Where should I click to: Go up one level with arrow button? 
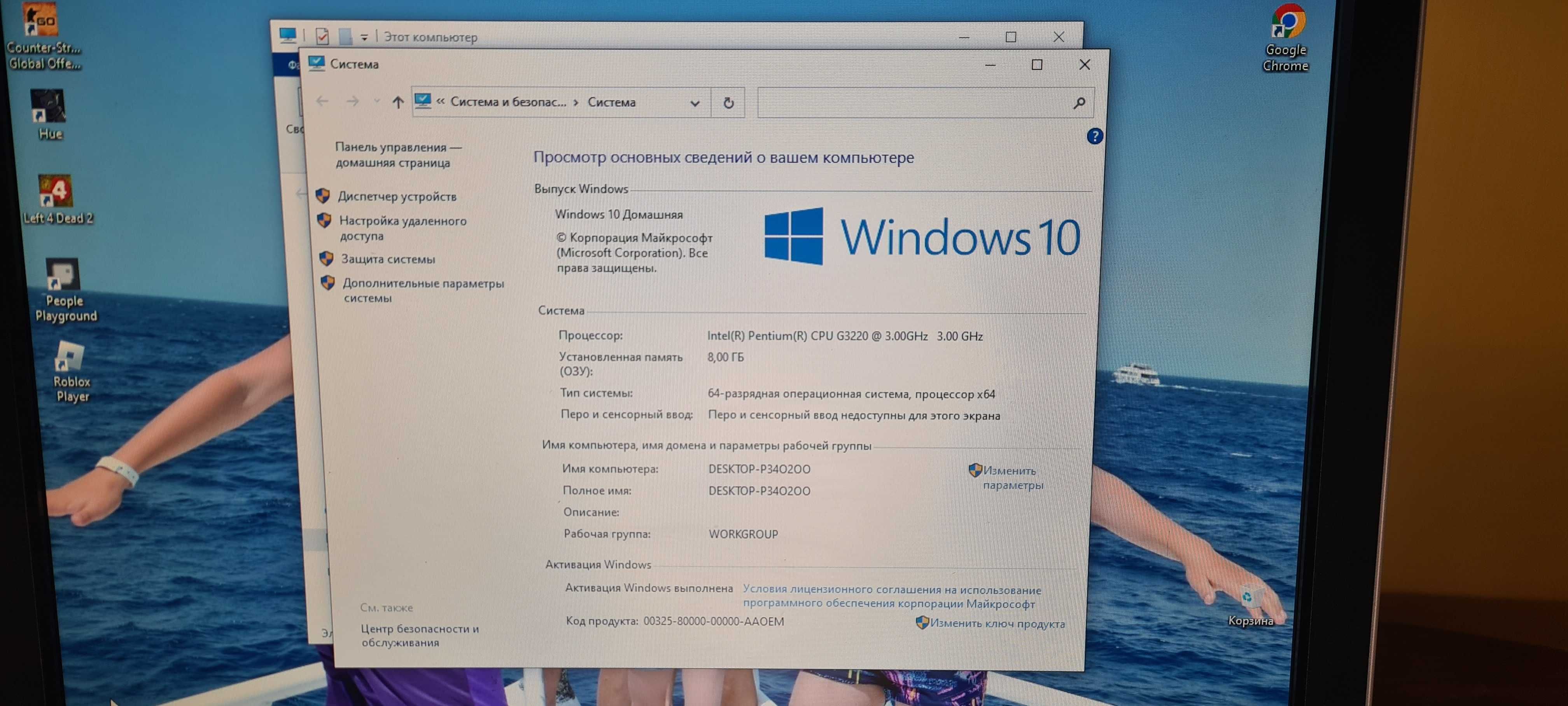pyautogui.click(x=397, y=101)
